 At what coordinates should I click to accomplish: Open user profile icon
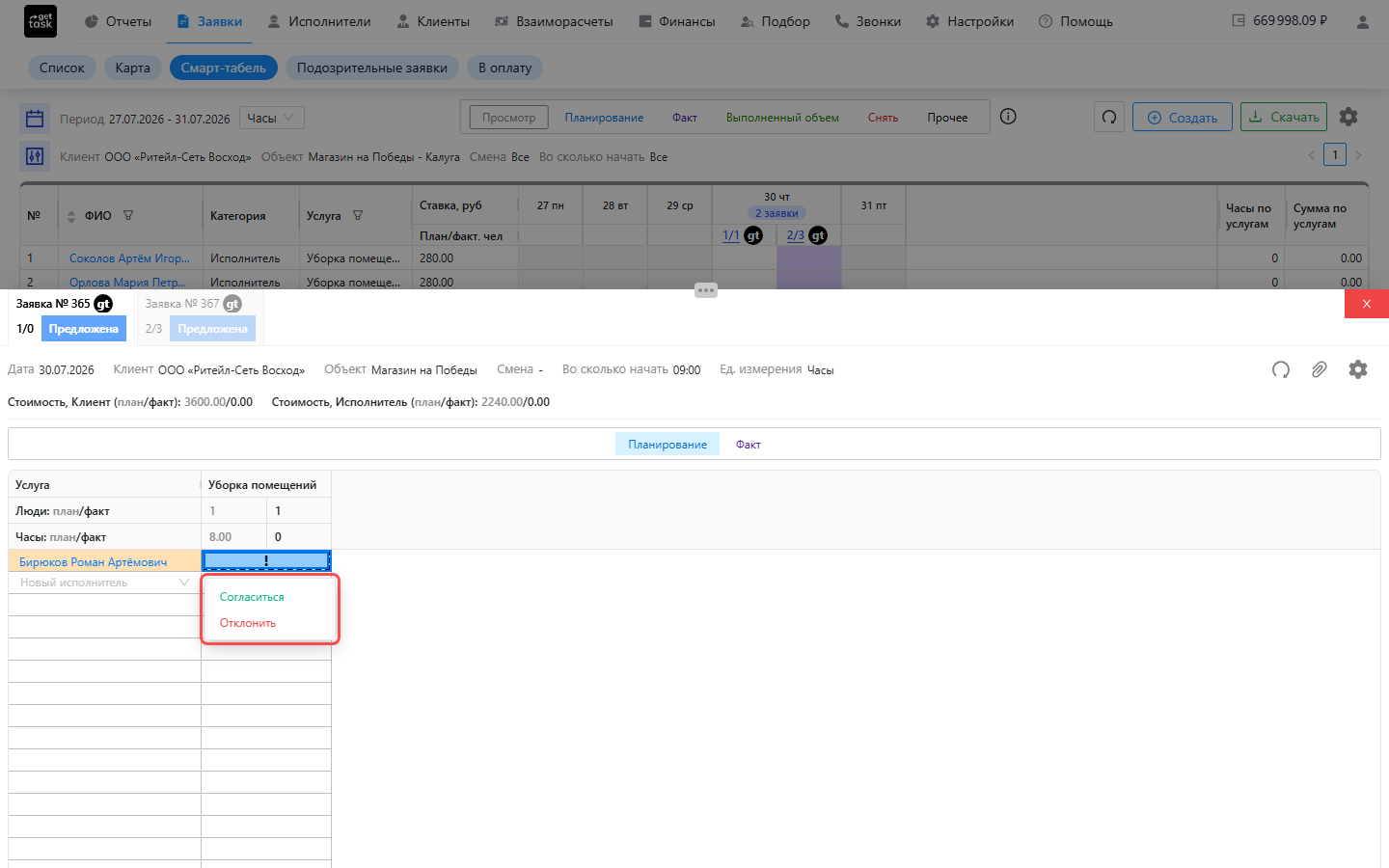point(1363,21)
